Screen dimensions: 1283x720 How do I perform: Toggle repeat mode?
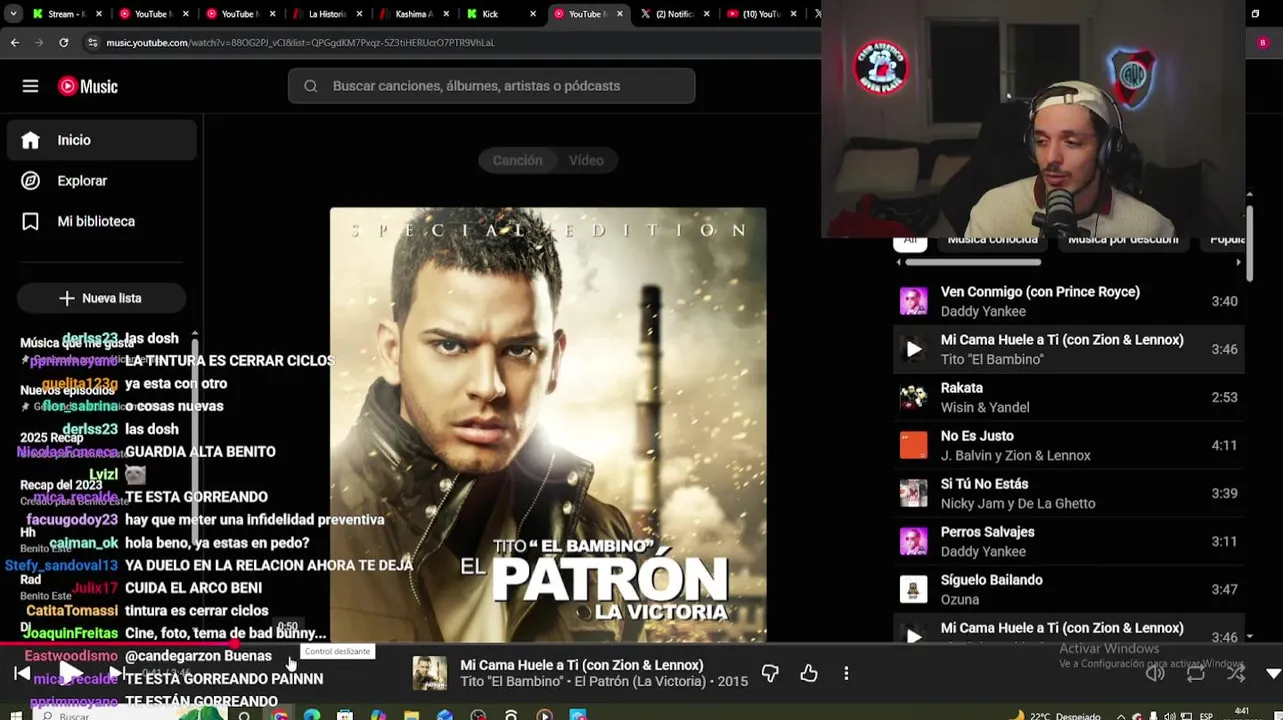coord(1196,674)
